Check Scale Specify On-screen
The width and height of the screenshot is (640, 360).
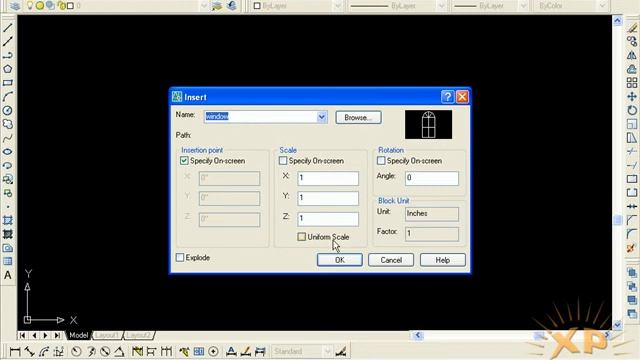(283, 161)
